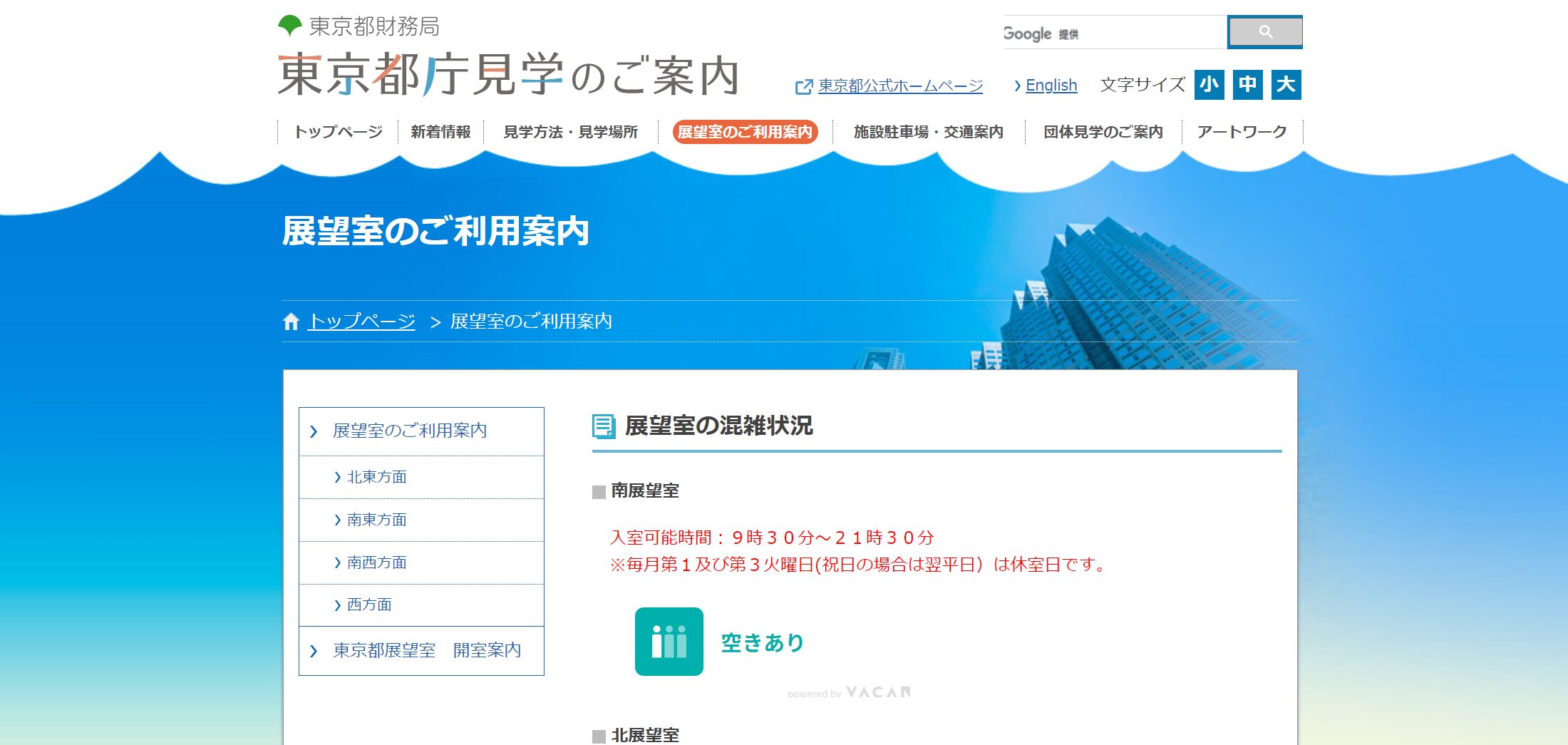Go to 施設駐車場・交通案内 menu
The width and height of the screenshot is (1568, 745).
point(928,132)
